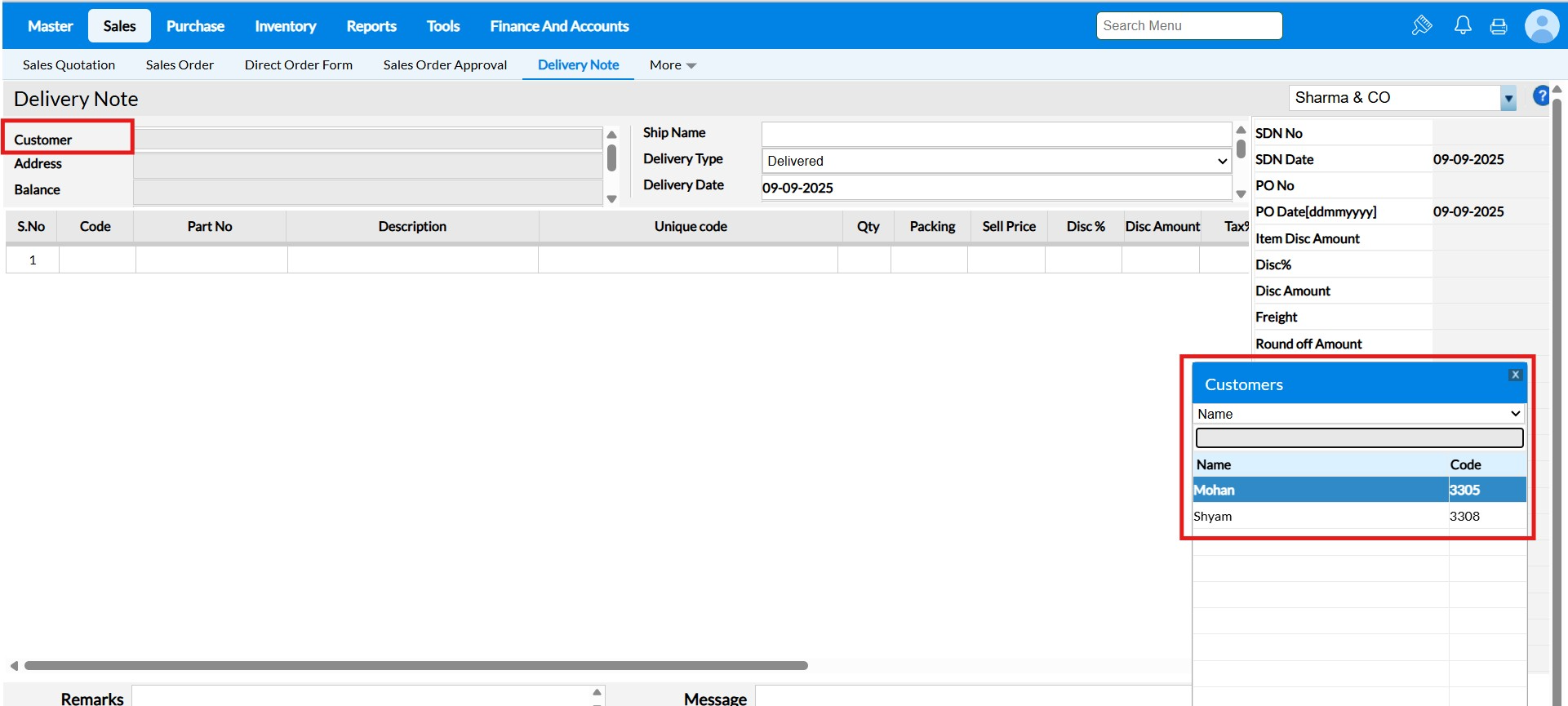Open the Sales menu

point(119,26)
